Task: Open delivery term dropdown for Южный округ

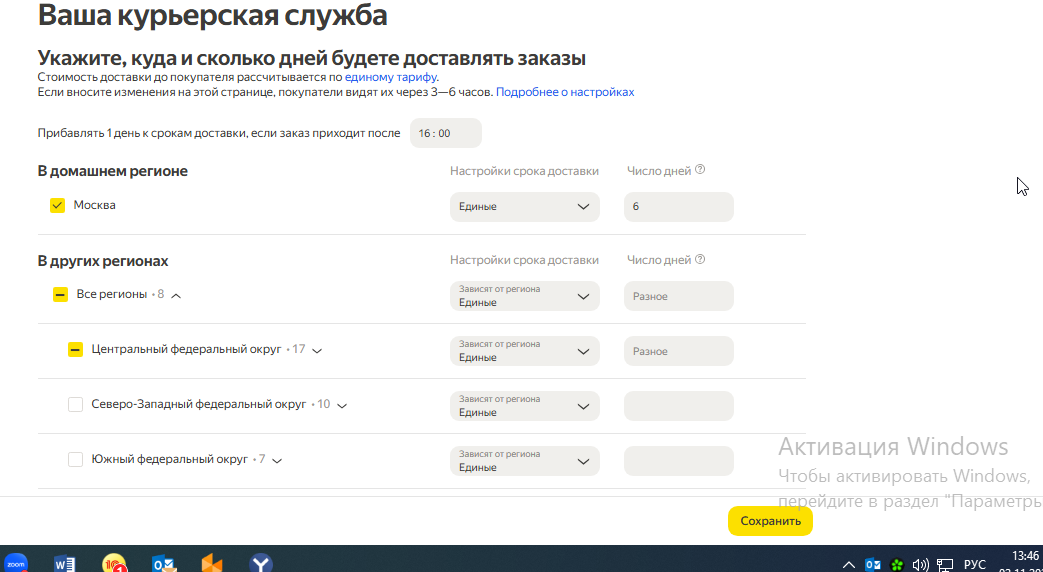Action: pyautogui.click(x=525, y=462)
